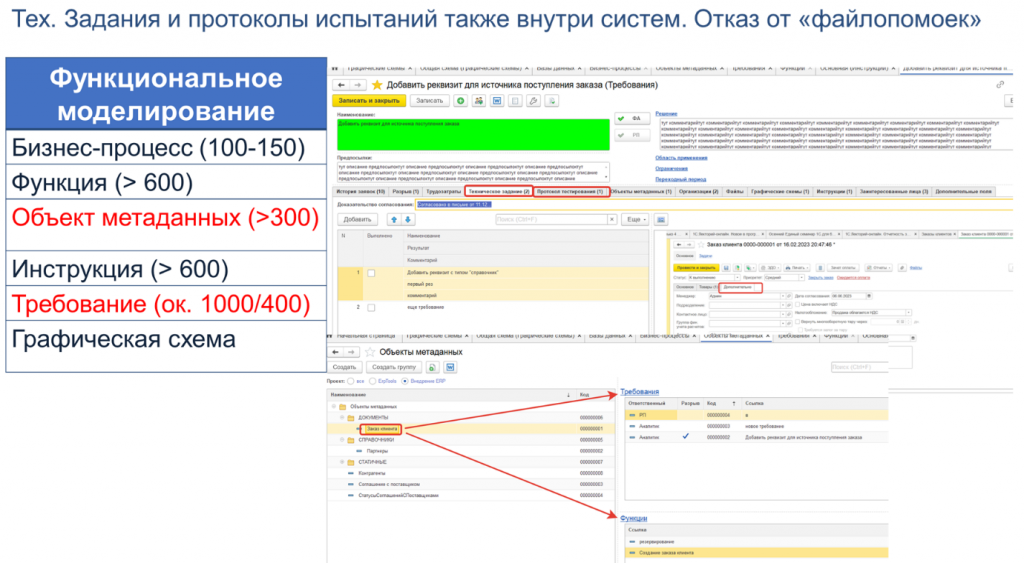Click the Поиск (Ctrl+F) field in the requirement form
The image size is (1024, 563).
click(x=551, y=219)
